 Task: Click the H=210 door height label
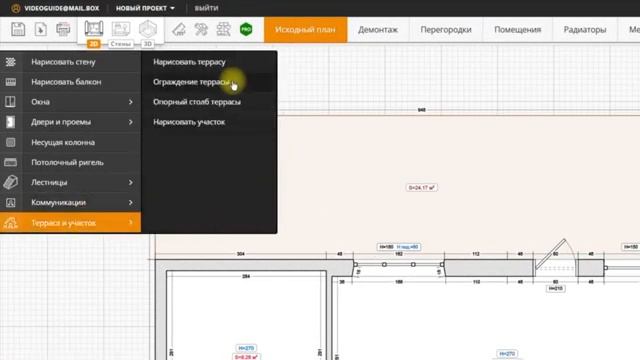coord(556,289)
